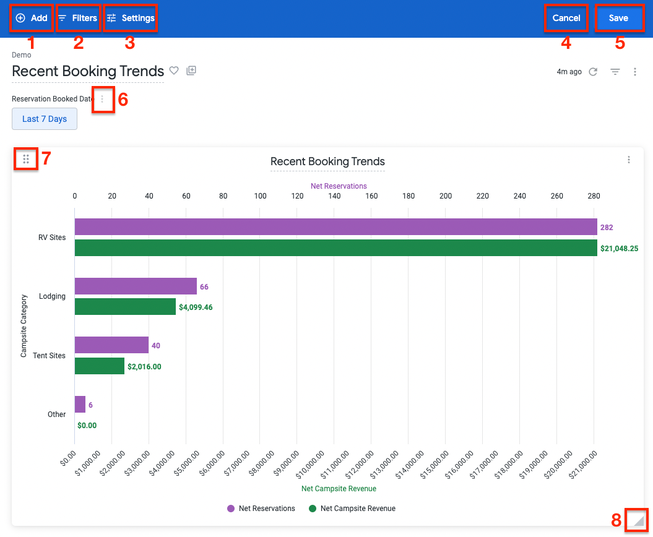Click the Lodging green revenue bar
This screenshot has width=653, height=537.
125,307
